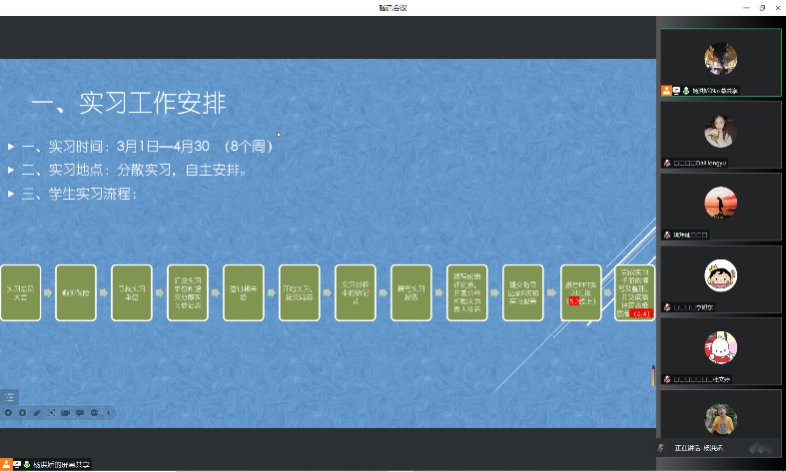Open the slide list icon above toolbar

click(10, 397)
